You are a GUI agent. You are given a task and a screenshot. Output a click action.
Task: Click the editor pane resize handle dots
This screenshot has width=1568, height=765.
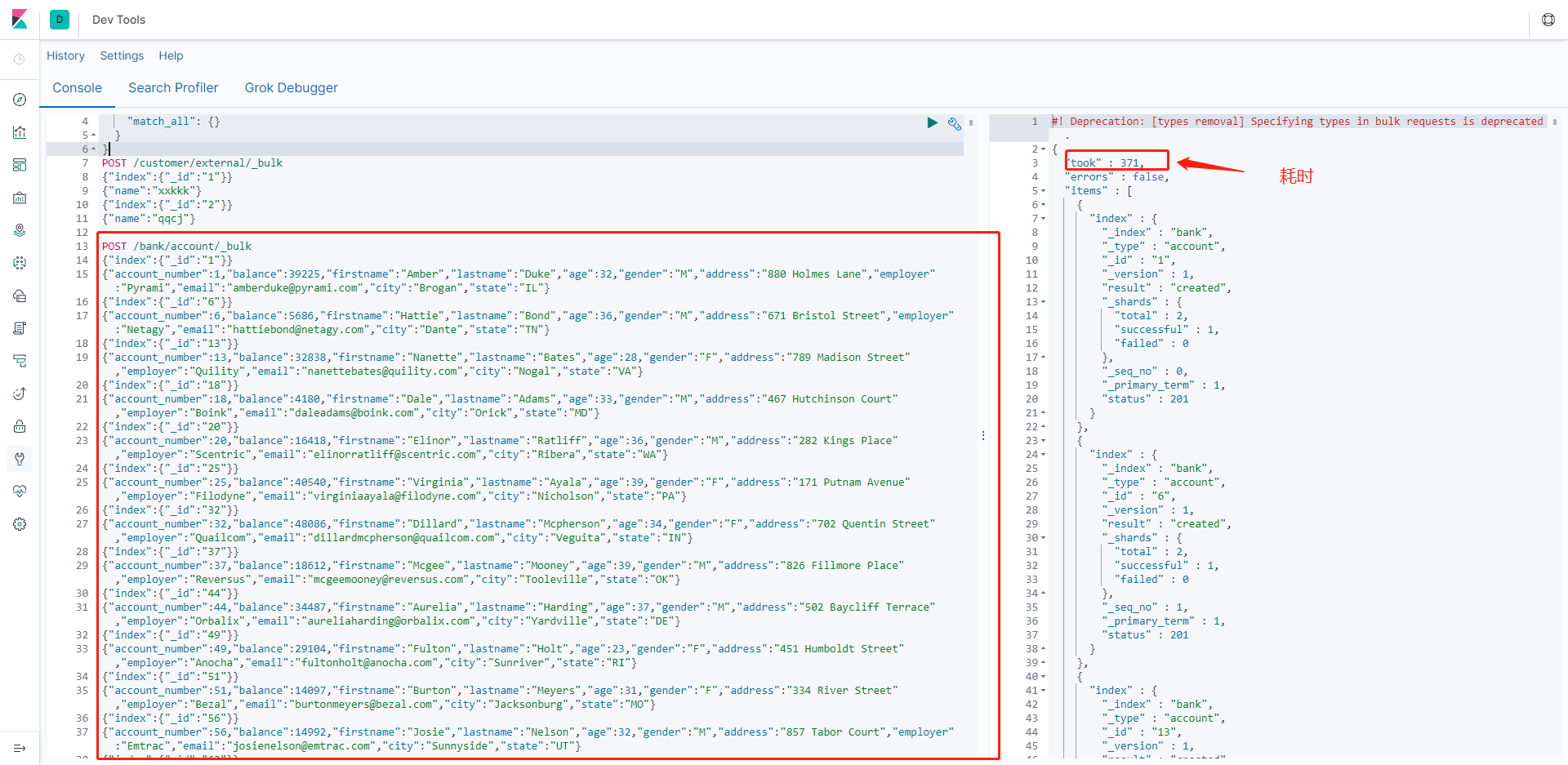tap(983, 436)
